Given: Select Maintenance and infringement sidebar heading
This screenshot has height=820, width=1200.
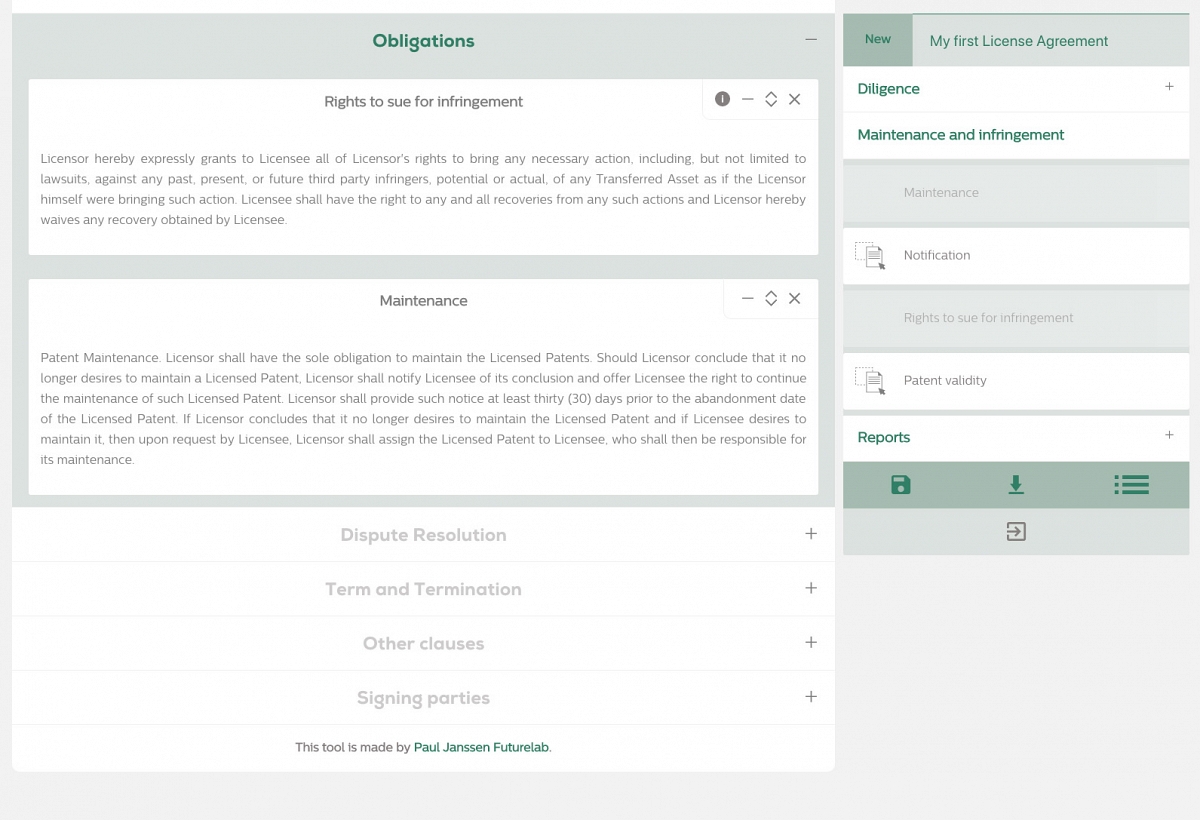Looking at the screenshot, I should click(961, 135).
